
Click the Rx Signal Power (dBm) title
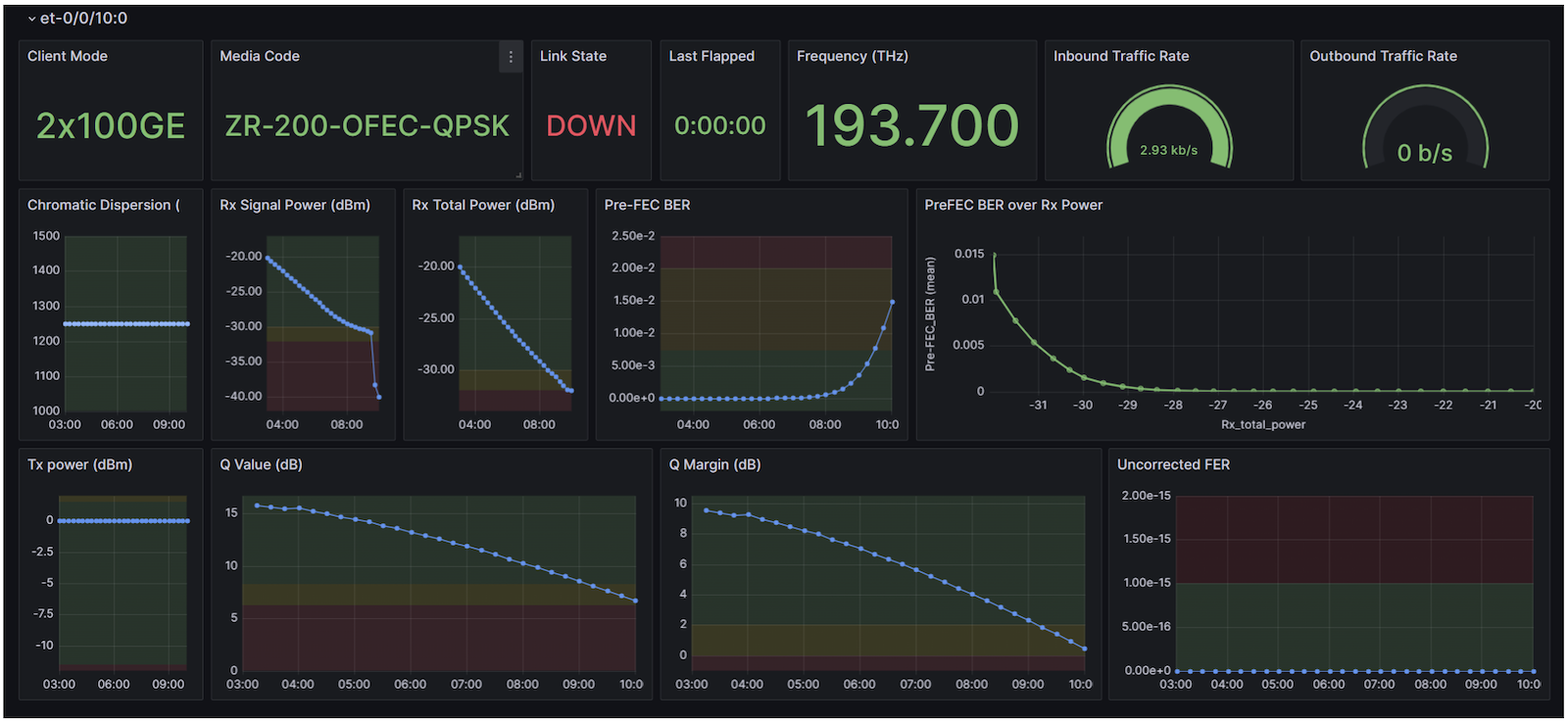click(x=295, y=205)
